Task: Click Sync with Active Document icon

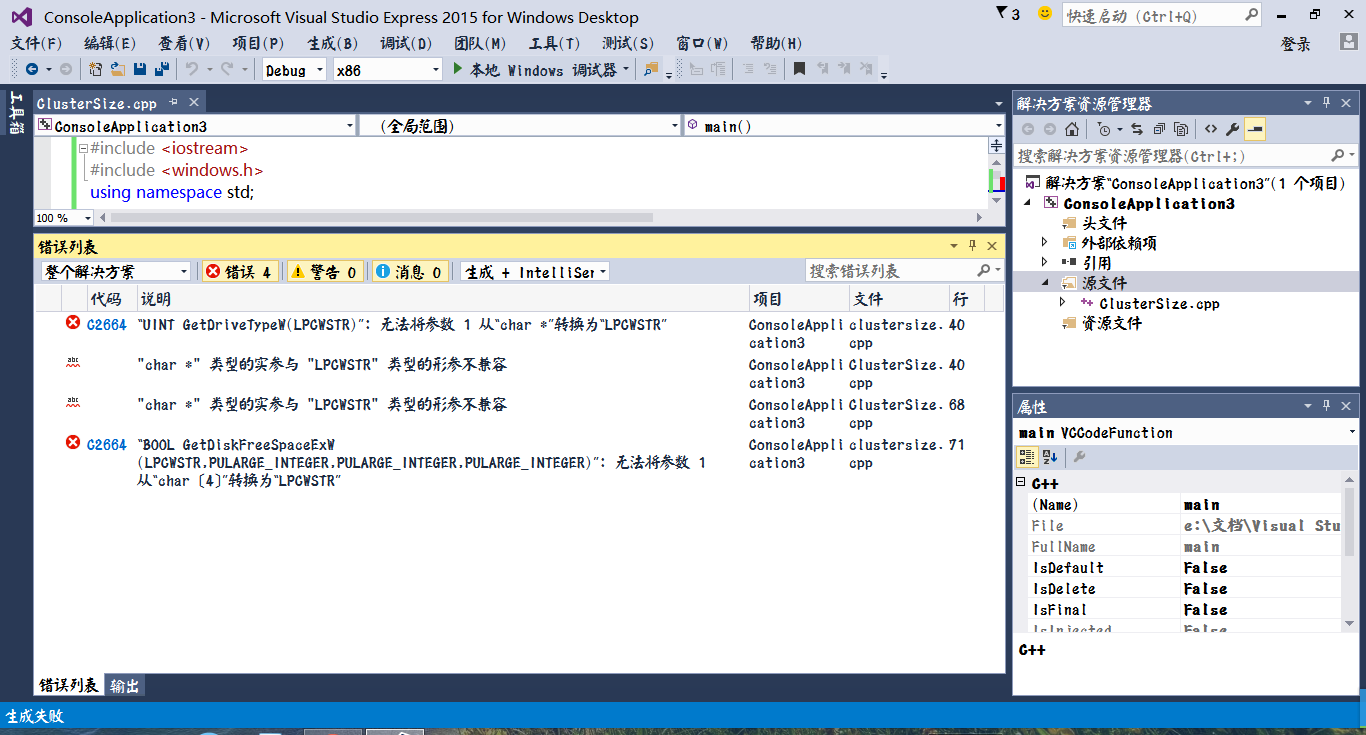Action: [1137, 129]
